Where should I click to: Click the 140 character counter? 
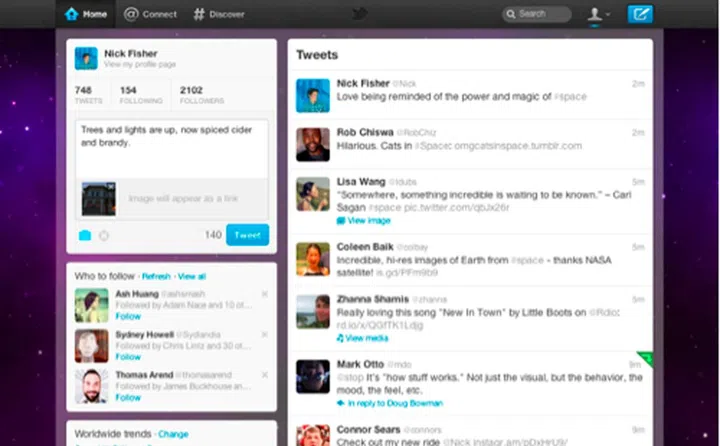[x=213, y=235]
